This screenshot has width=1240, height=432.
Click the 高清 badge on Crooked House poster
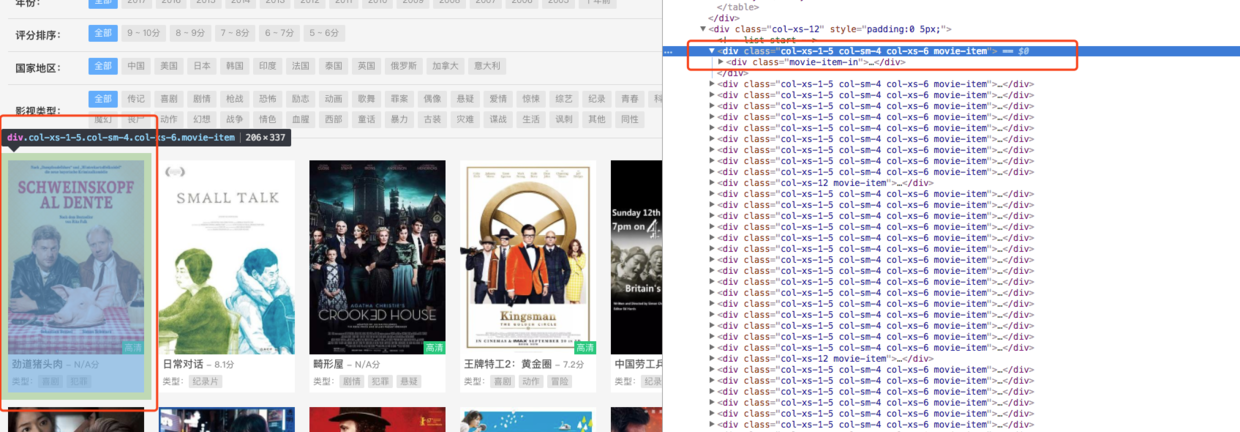(x=434, y=348)
